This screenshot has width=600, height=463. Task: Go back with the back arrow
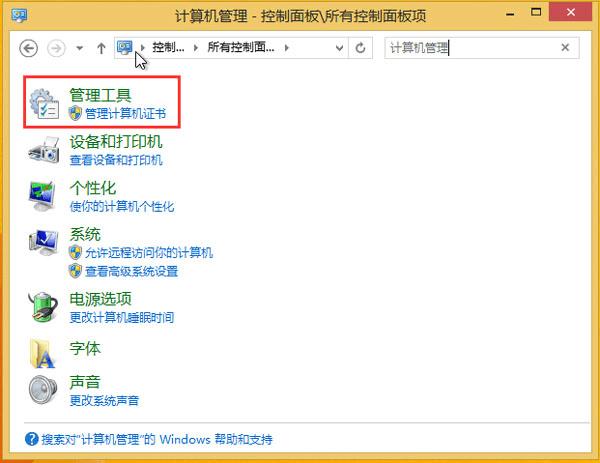(28, 48)
